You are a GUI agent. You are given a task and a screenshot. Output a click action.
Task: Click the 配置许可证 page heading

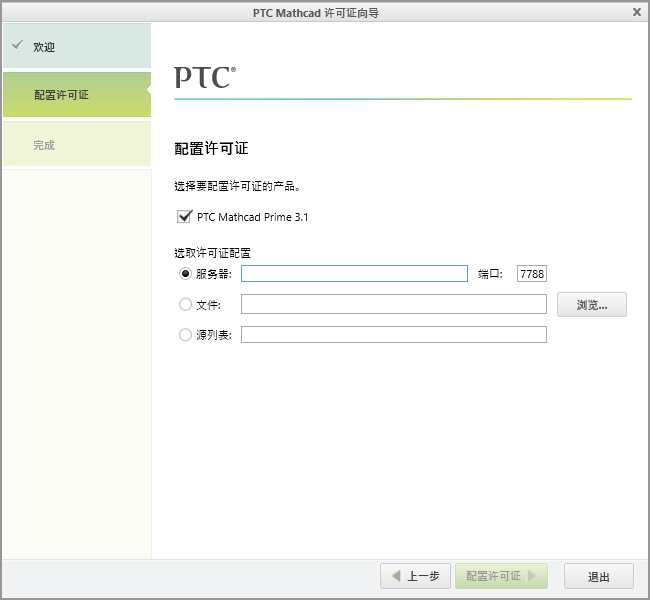coord(211,148)
